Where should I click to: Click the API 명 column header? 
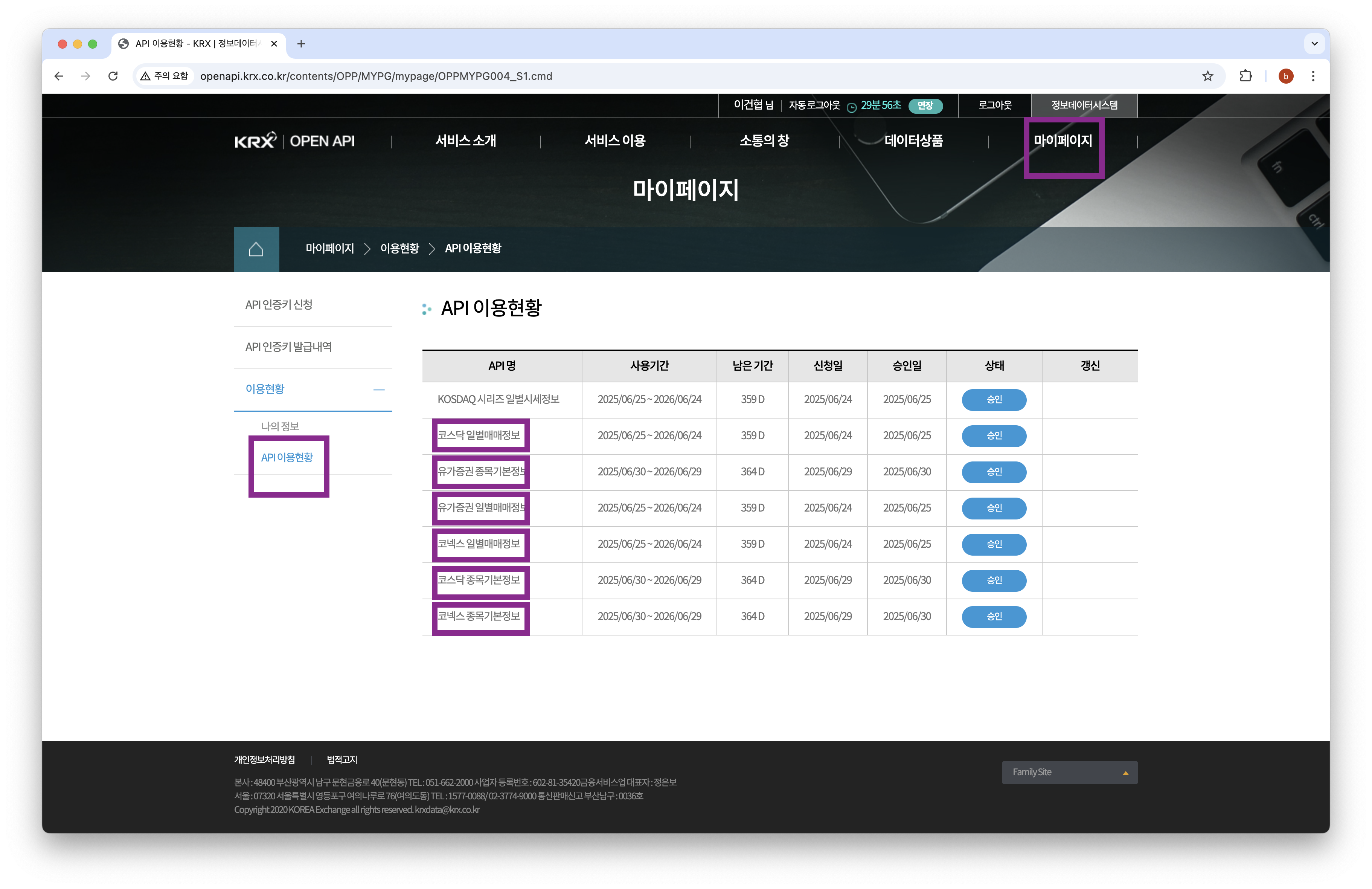click(x=502, y=366)
